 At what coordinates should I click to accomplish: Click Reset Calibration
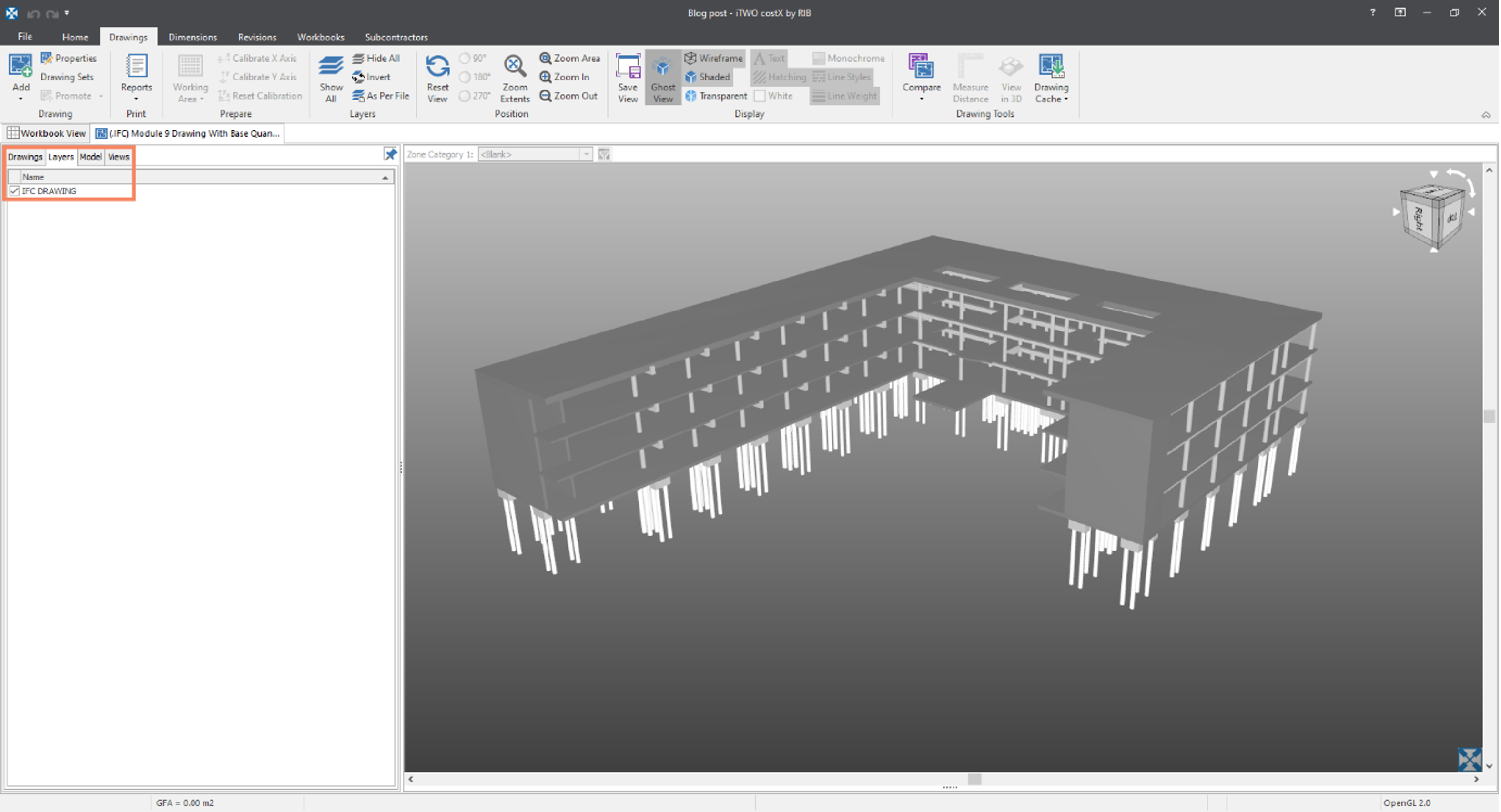pos(260,96)
